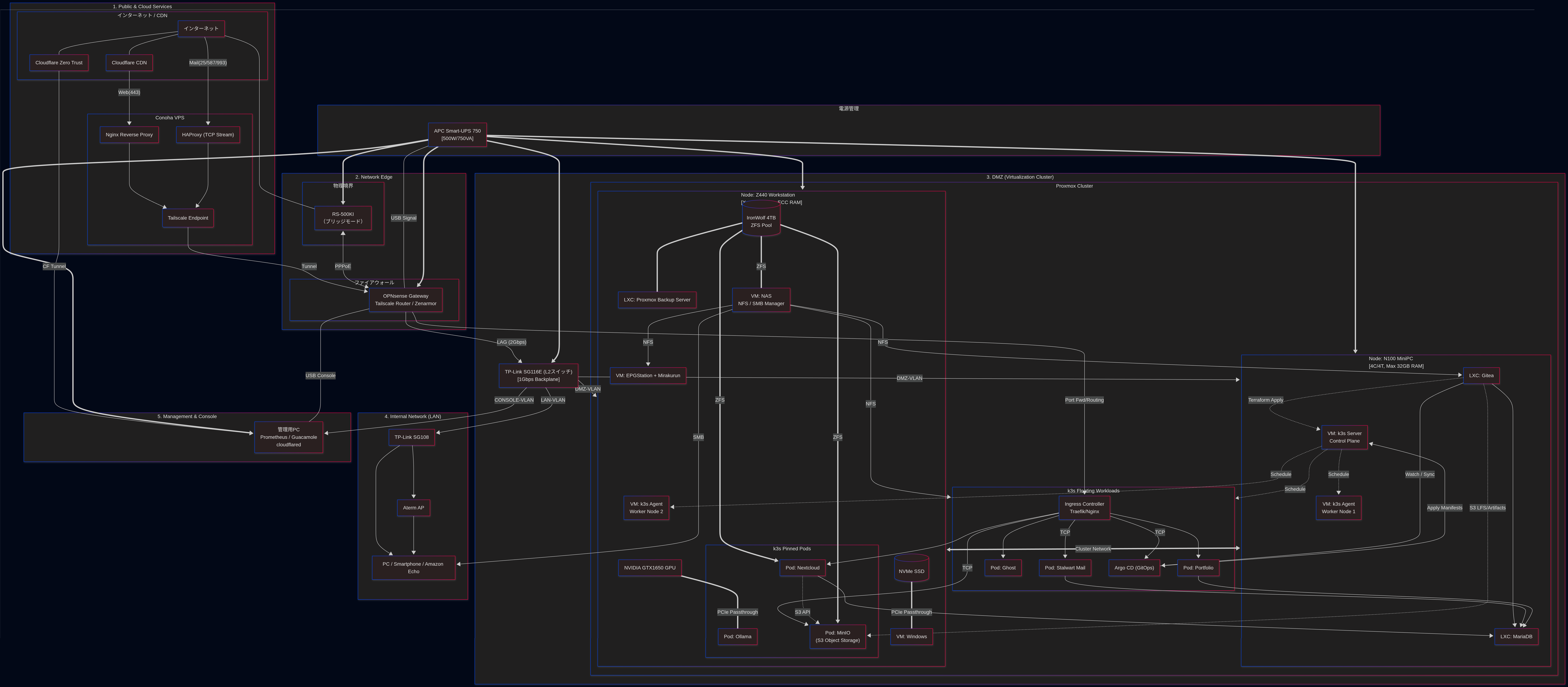Click the USB Console edge label
Viewport: 1568px width, 687px height.
(x=321, y=375)
